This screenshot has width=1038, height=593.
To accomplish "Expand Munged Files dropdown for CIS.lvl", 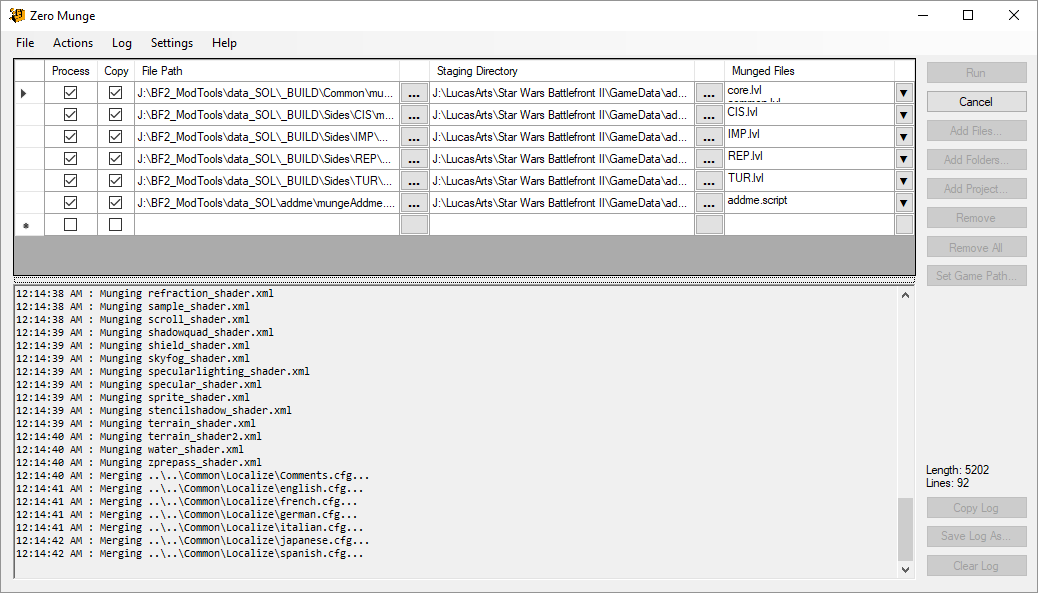I will (904, 114).
